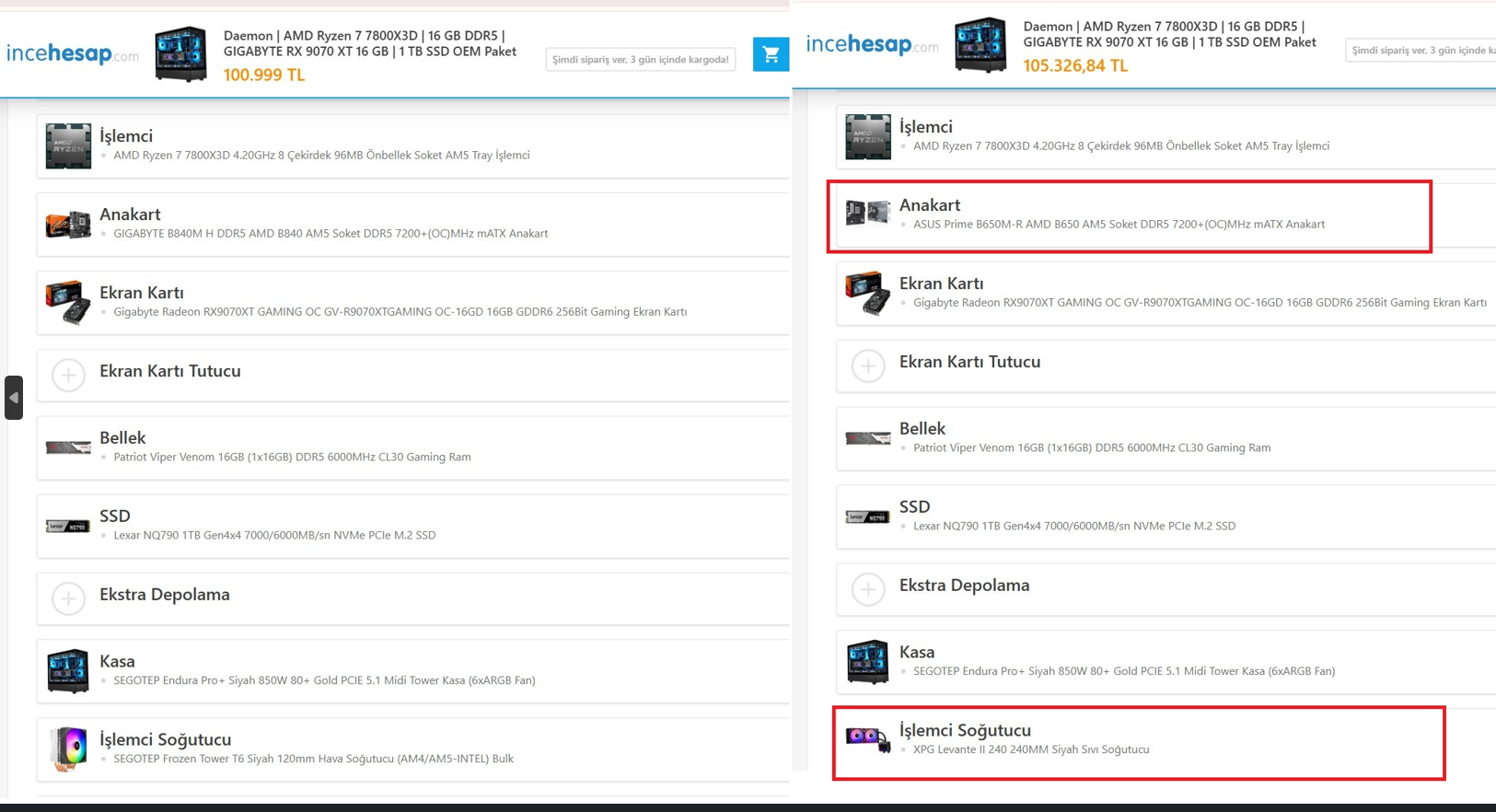Click the Bellek heading in the left page
This screenshot has width=1496, height=812.
point(122,437)
